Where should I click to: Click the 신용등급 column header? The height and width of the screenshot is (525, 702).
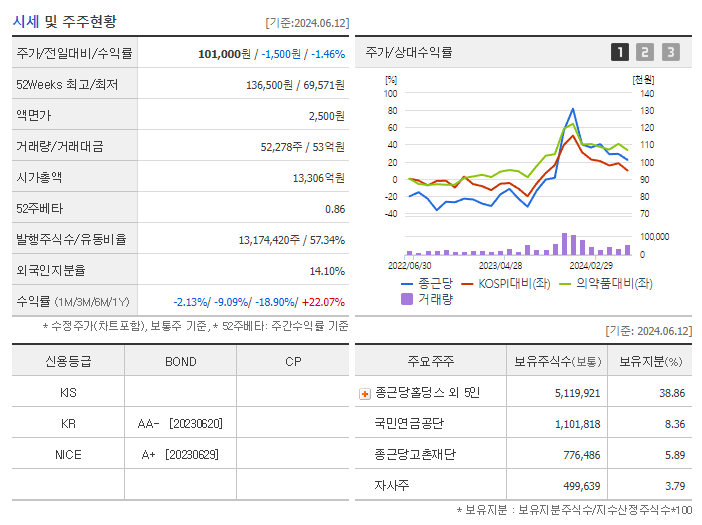[68, 361]
